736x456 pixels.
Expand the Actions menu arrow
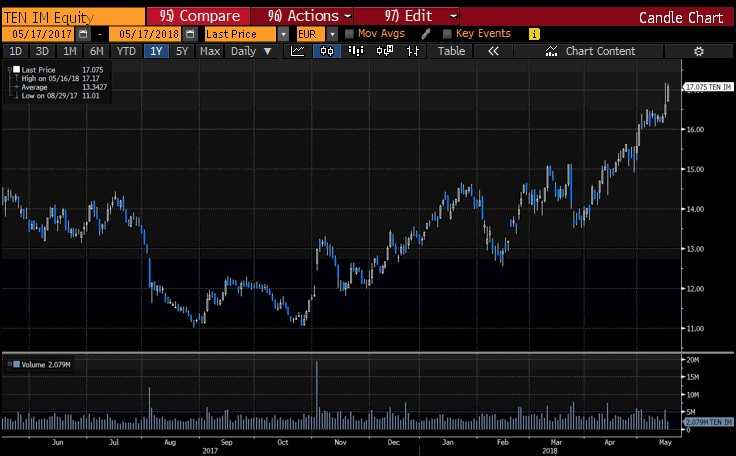click(x=348, y=16)
